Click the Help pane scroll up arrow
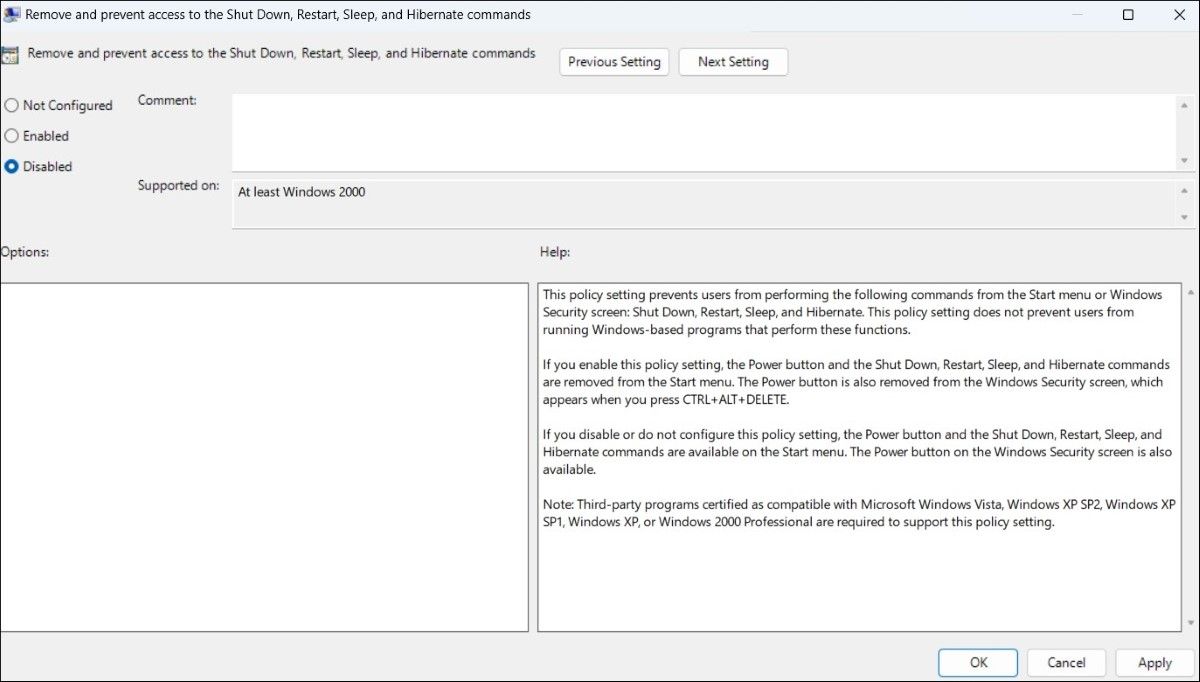The image size is (1200, 682). 1189,292
